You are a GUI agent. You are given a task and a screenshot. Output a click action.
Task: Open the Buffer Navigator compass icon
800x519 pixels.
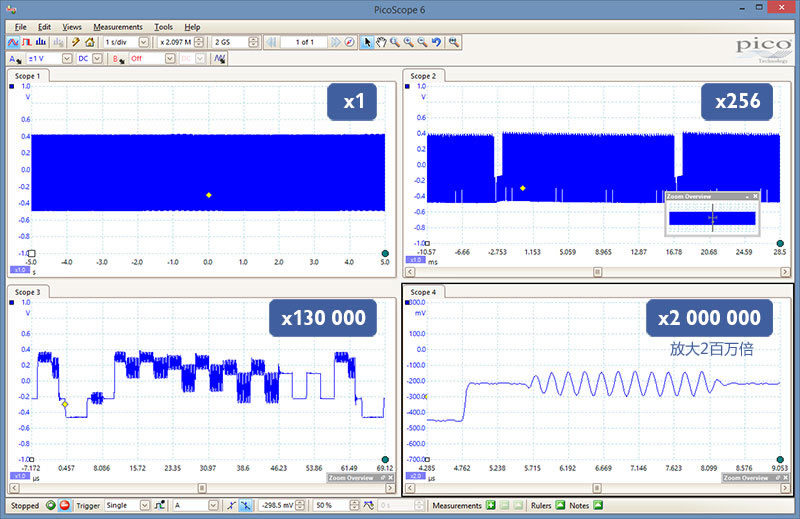349,42
